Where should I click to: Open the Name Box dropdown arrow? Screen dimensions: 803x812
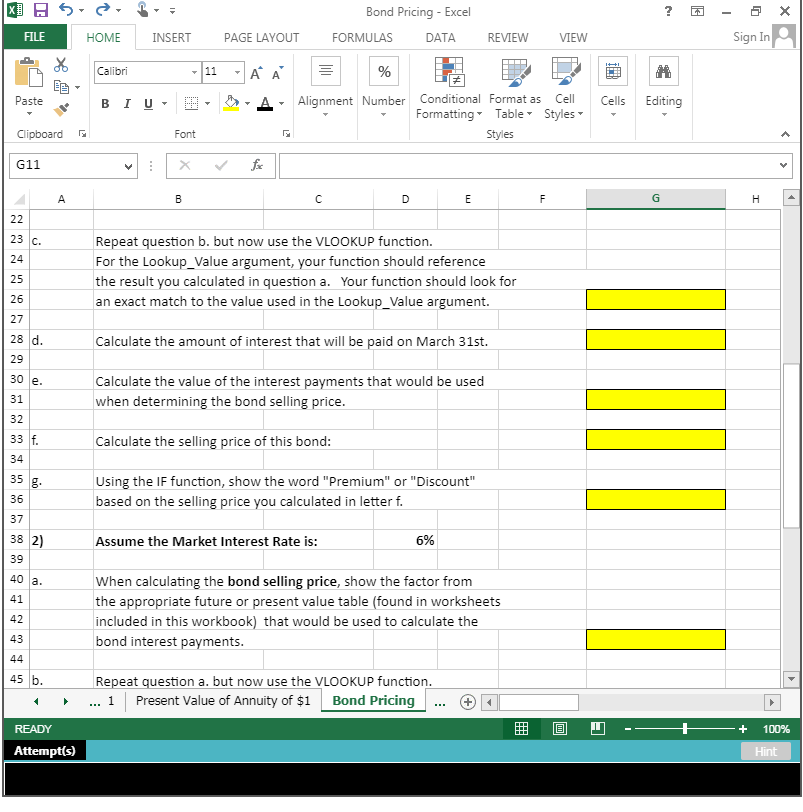point(128,166)
